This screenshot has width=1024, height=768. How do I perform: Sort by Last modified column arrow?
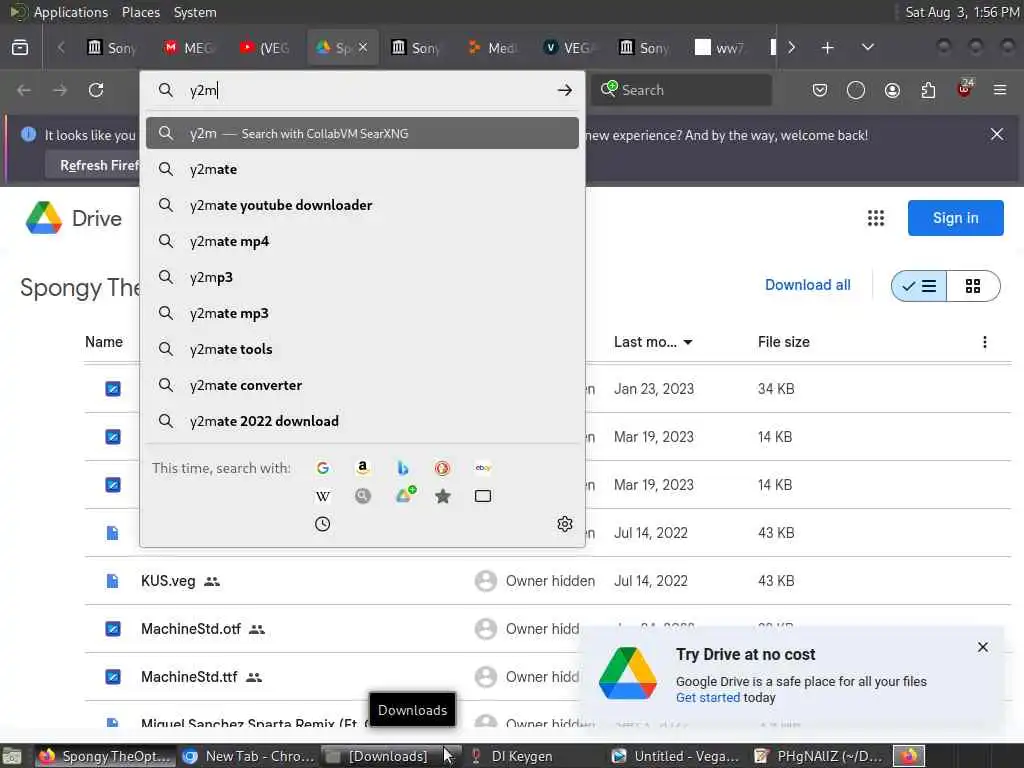[688, 342]
